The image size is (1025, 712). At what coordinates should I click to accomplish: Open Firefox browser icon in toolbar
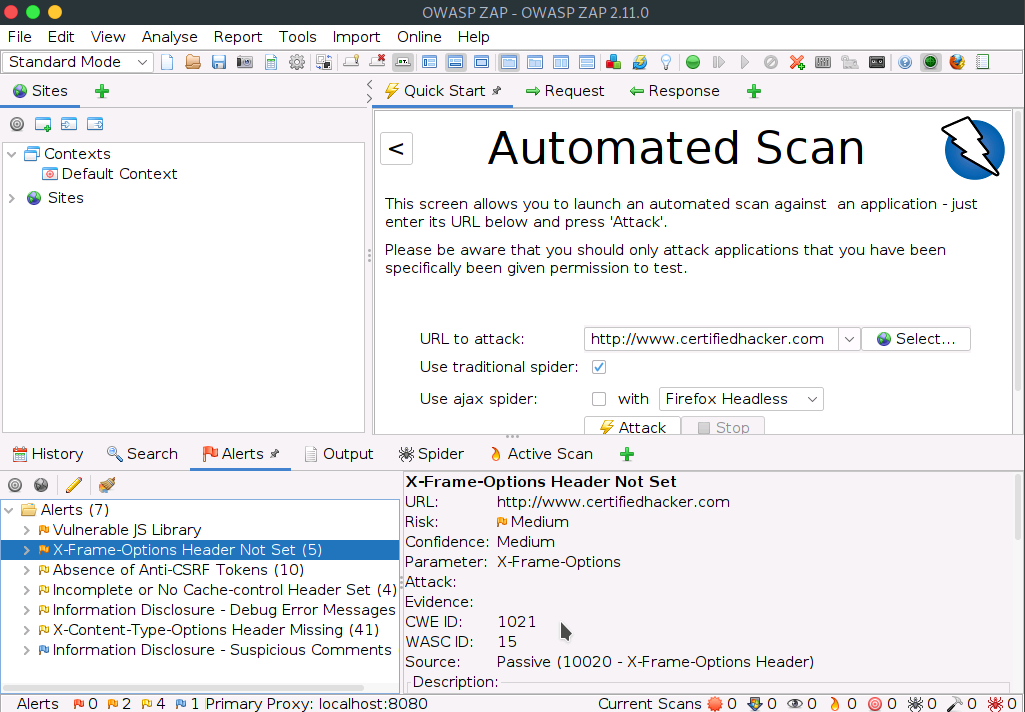[x=957, y=62]
